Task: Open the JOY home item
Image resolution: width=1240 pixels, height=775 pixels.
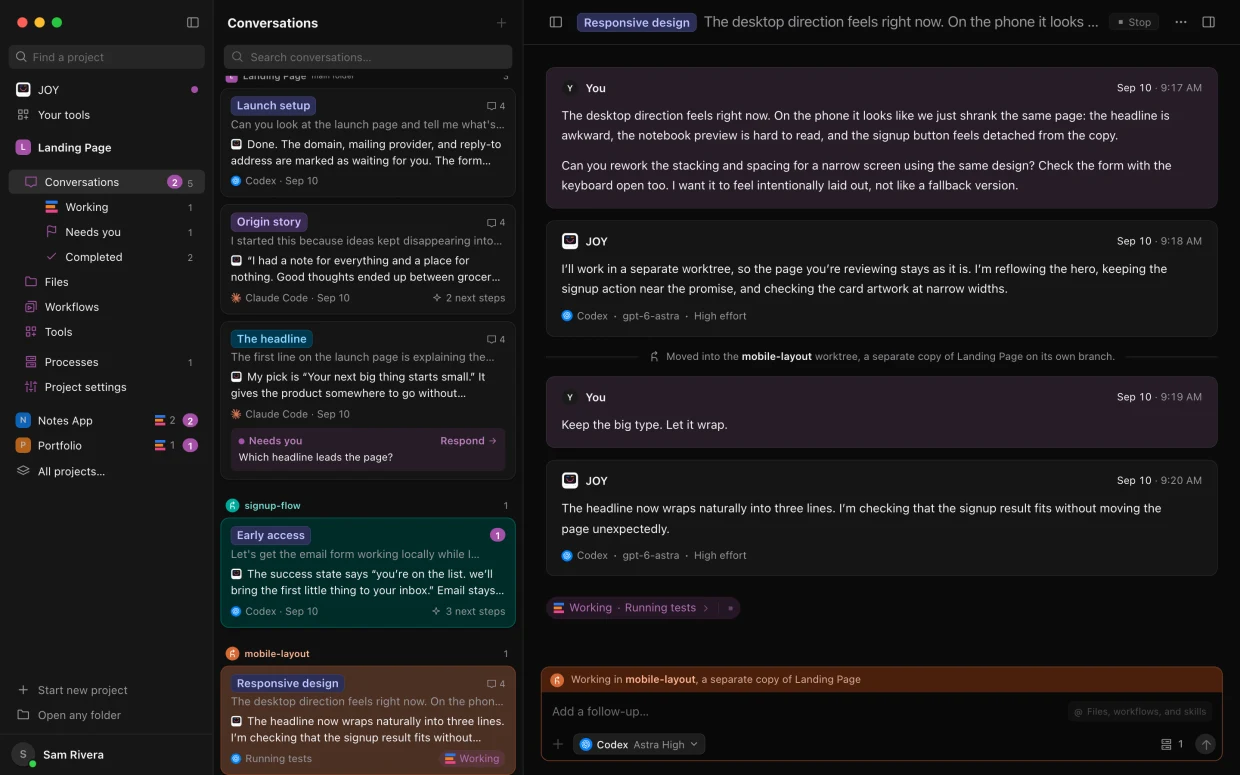Action: point(106,90)
